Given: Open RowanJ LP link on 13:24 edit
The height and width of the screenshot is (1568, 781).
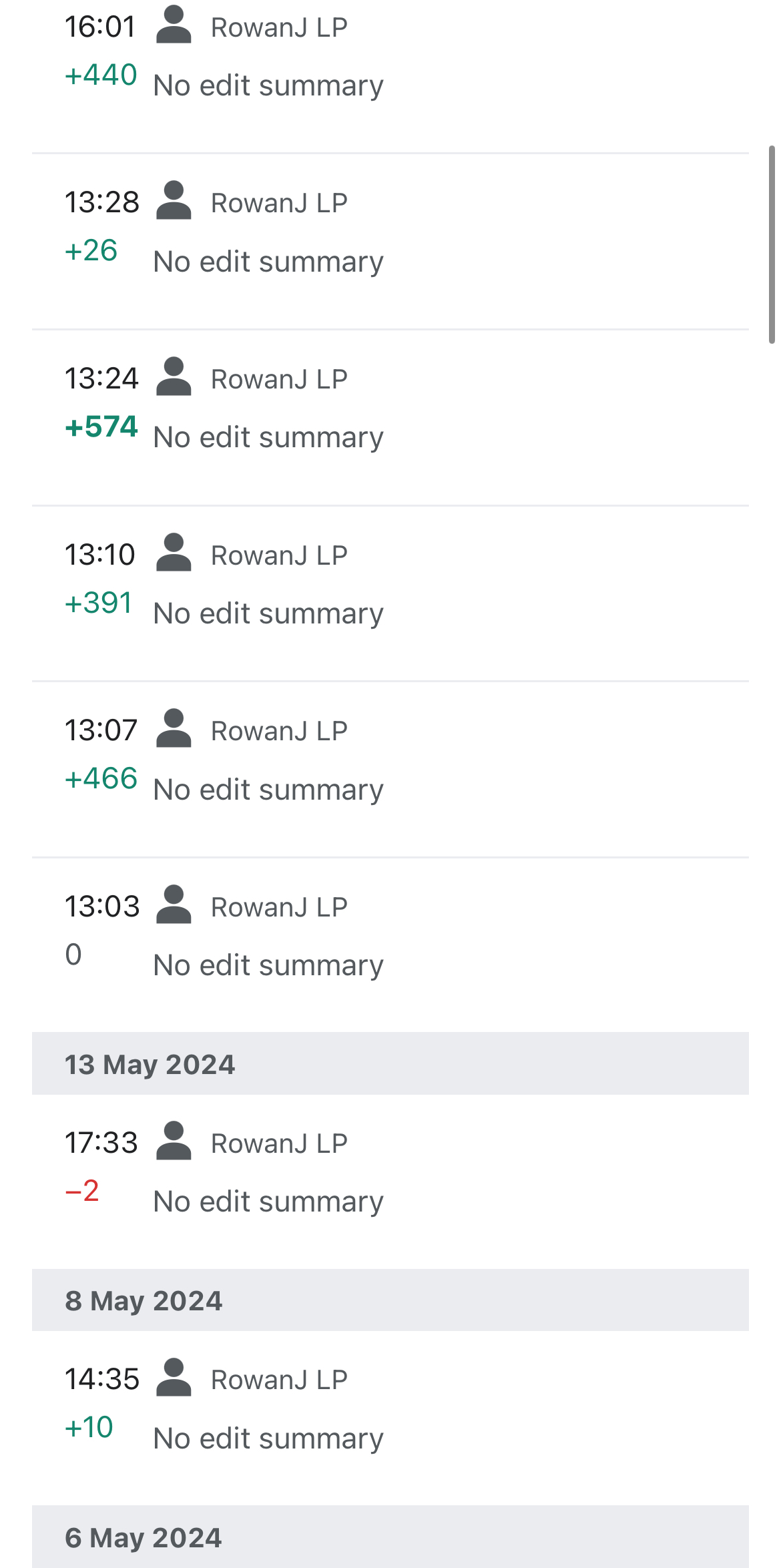Looking at the screenshot, I should pos(279,379).
